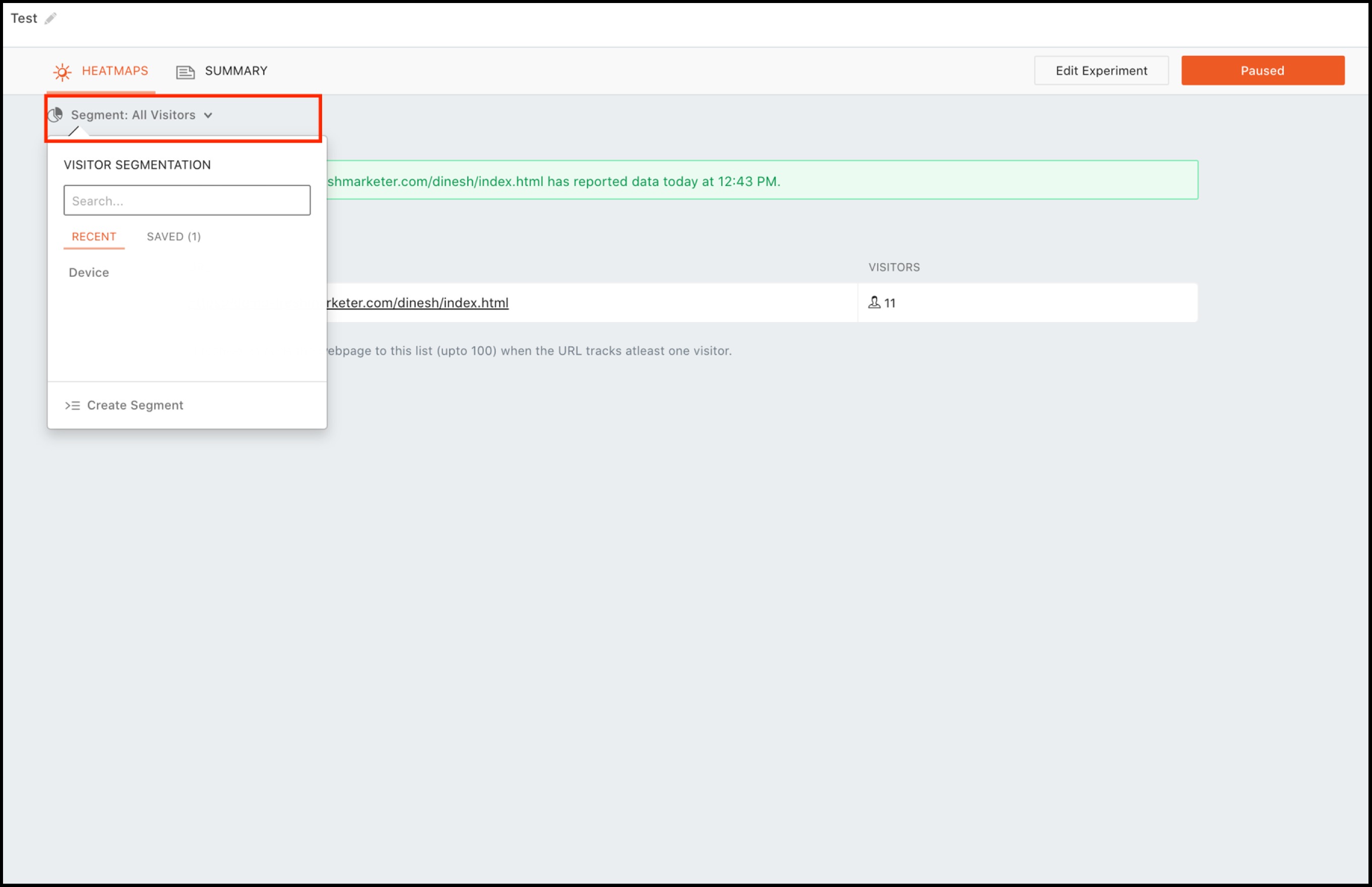Choose the Device recent segment
Viewport: 1372px width, 887px height.
point(89,273)
